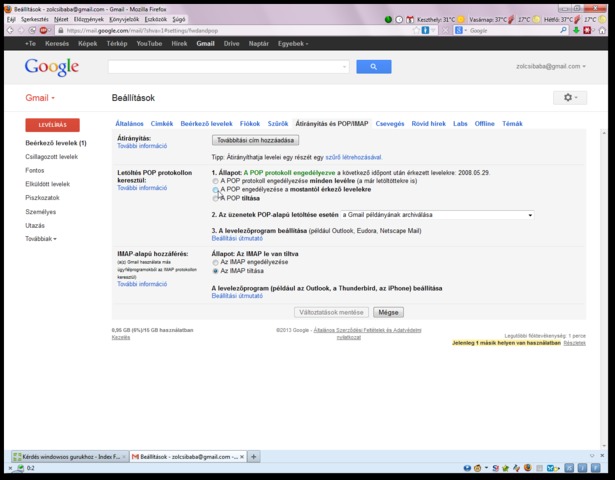
Task: Switch to the Labs settings tab
Action: pyautogui.click(x=460, y=124)
